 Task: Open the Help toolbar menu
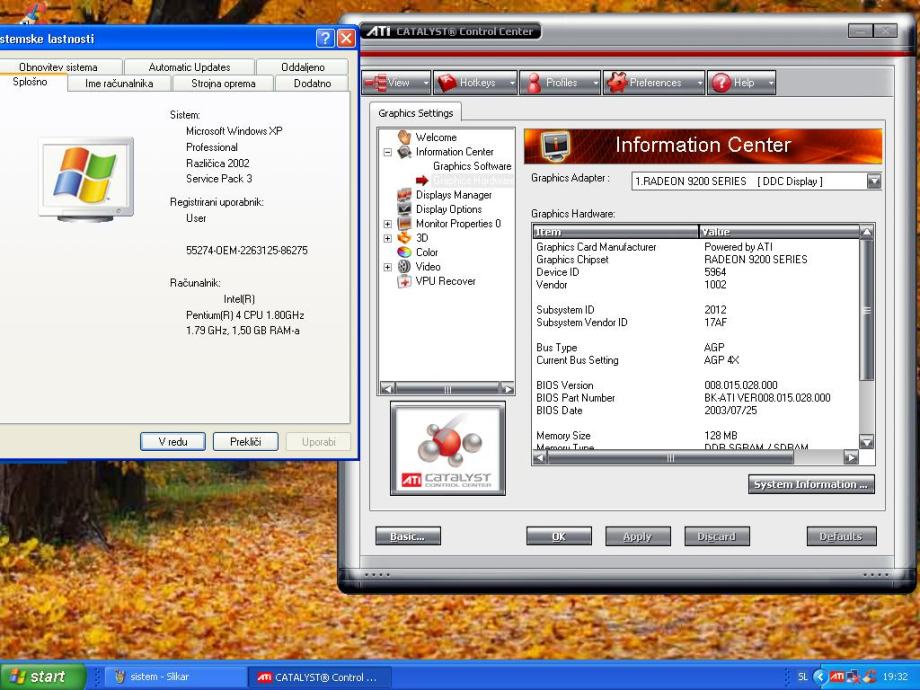point(741,83)
